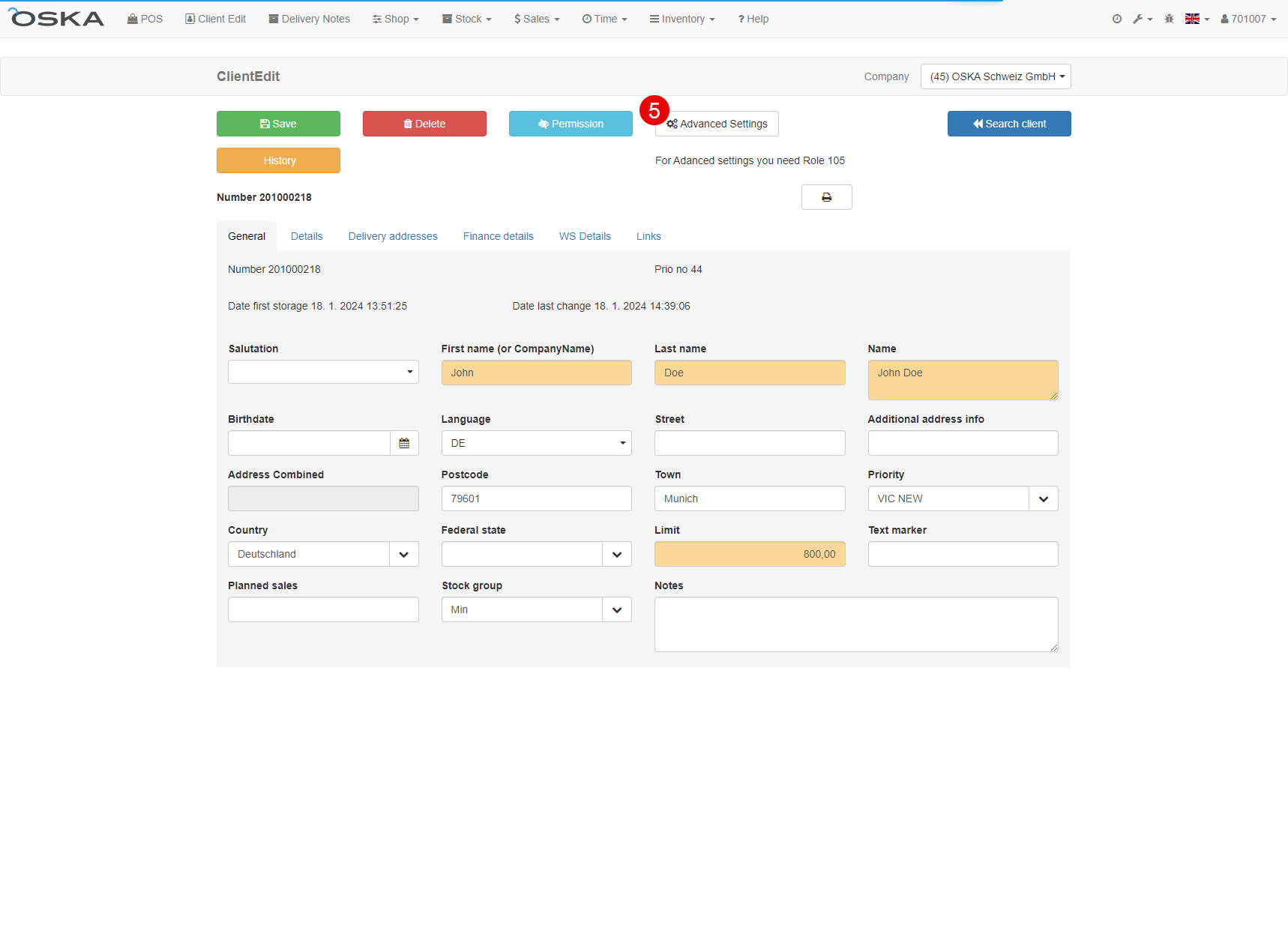This screenshot has width=1288, height=952.
Task: Focus the Planned sales input
Action: pos(323,609)
